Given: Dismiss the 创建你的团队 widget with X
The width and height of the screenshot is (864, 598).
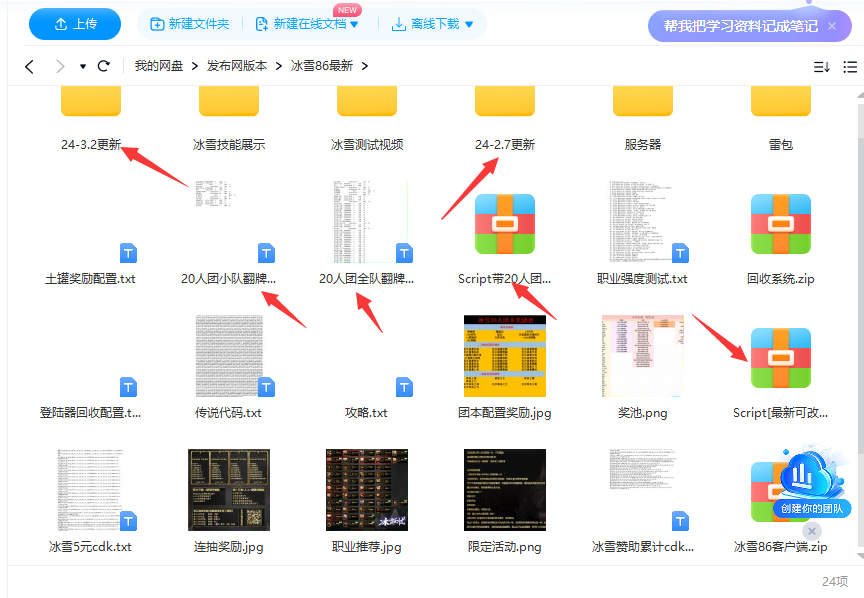Looking at the screenshot, I should pyautogui.click(x=812, y=531).
